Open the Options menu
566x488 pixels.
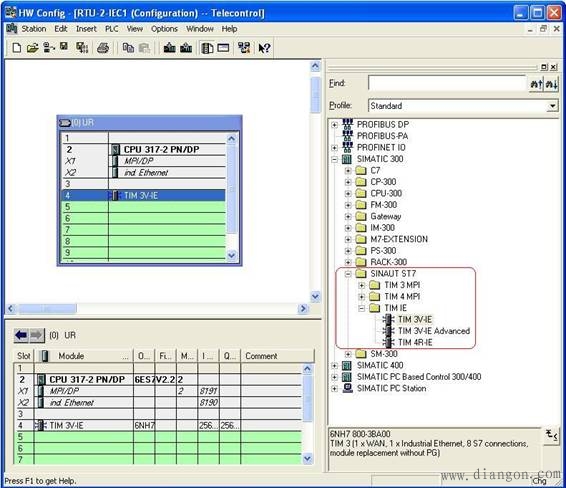pyautogui.click(x=164, y=29)
